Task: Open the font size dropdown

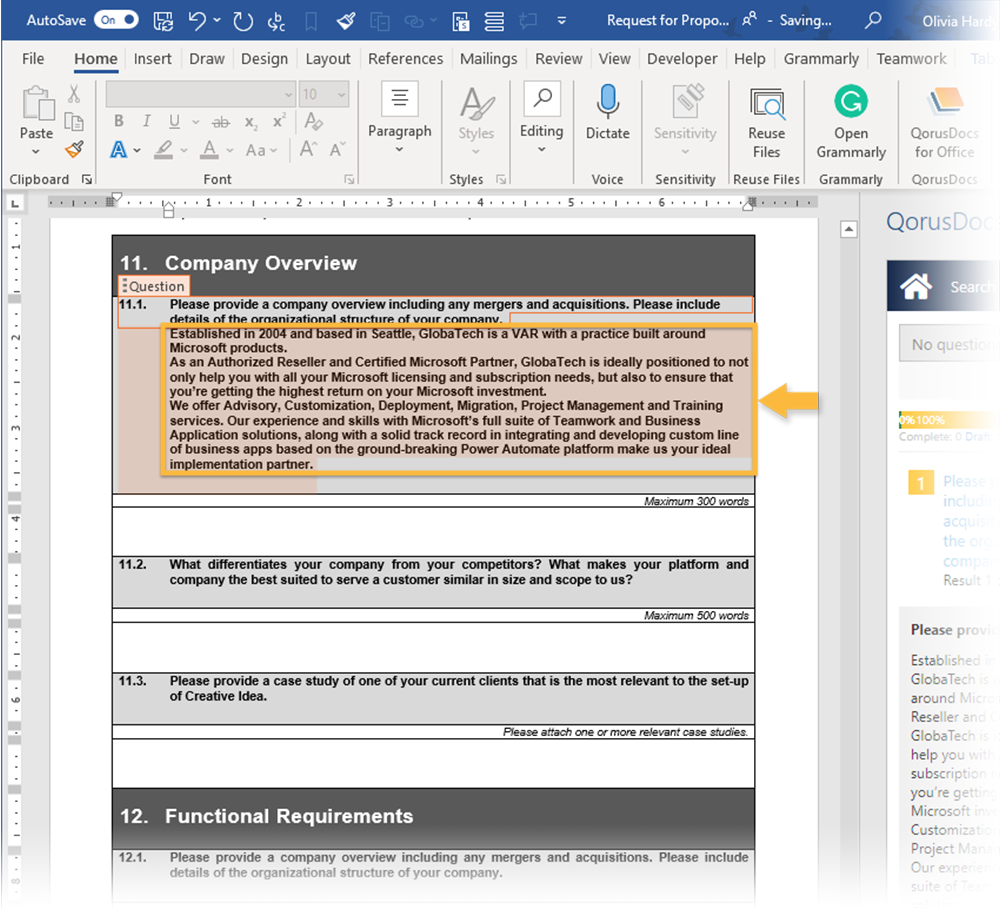Action: 342,95
